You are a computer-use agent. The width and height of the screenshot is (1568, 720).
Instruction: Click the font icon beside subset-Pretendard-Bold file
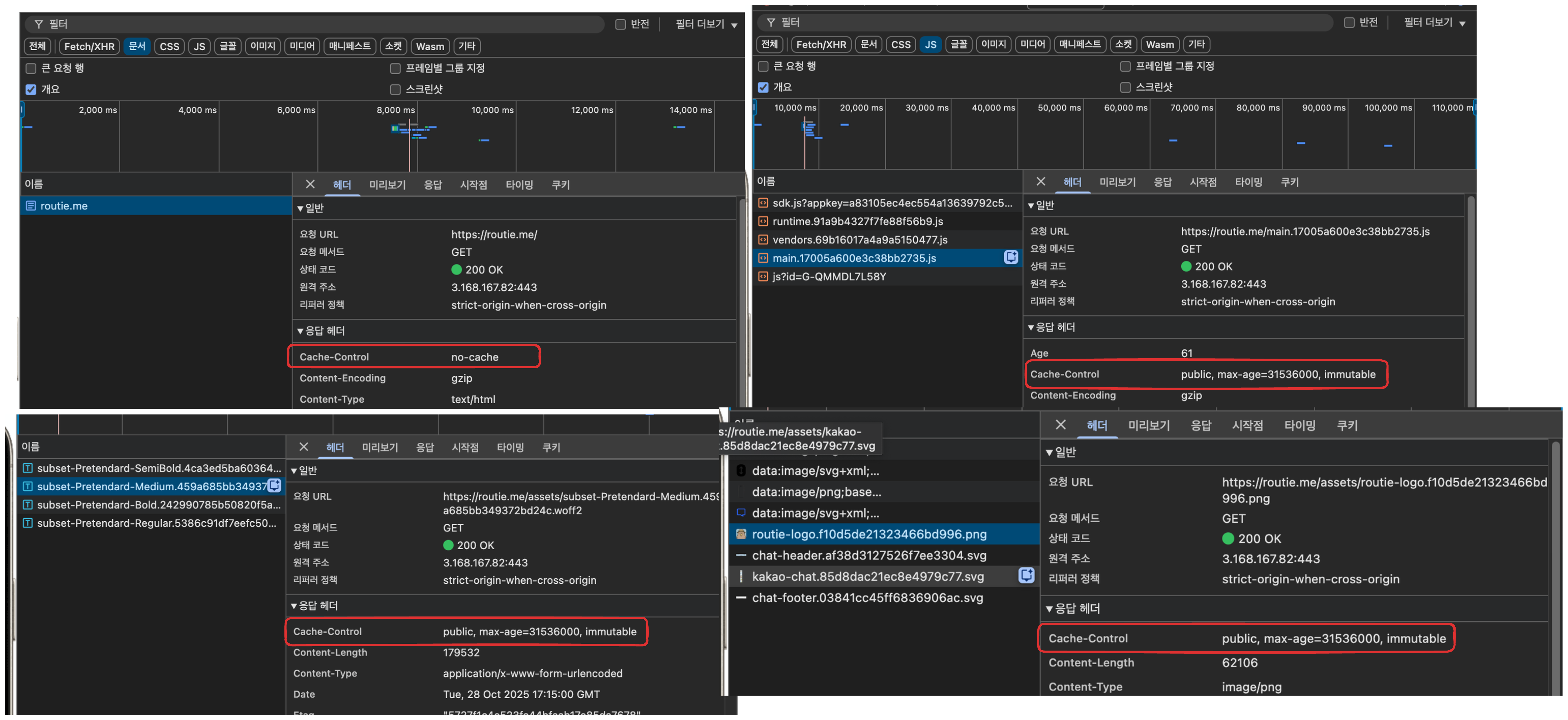pyautogui.click(x=27, y=505)
